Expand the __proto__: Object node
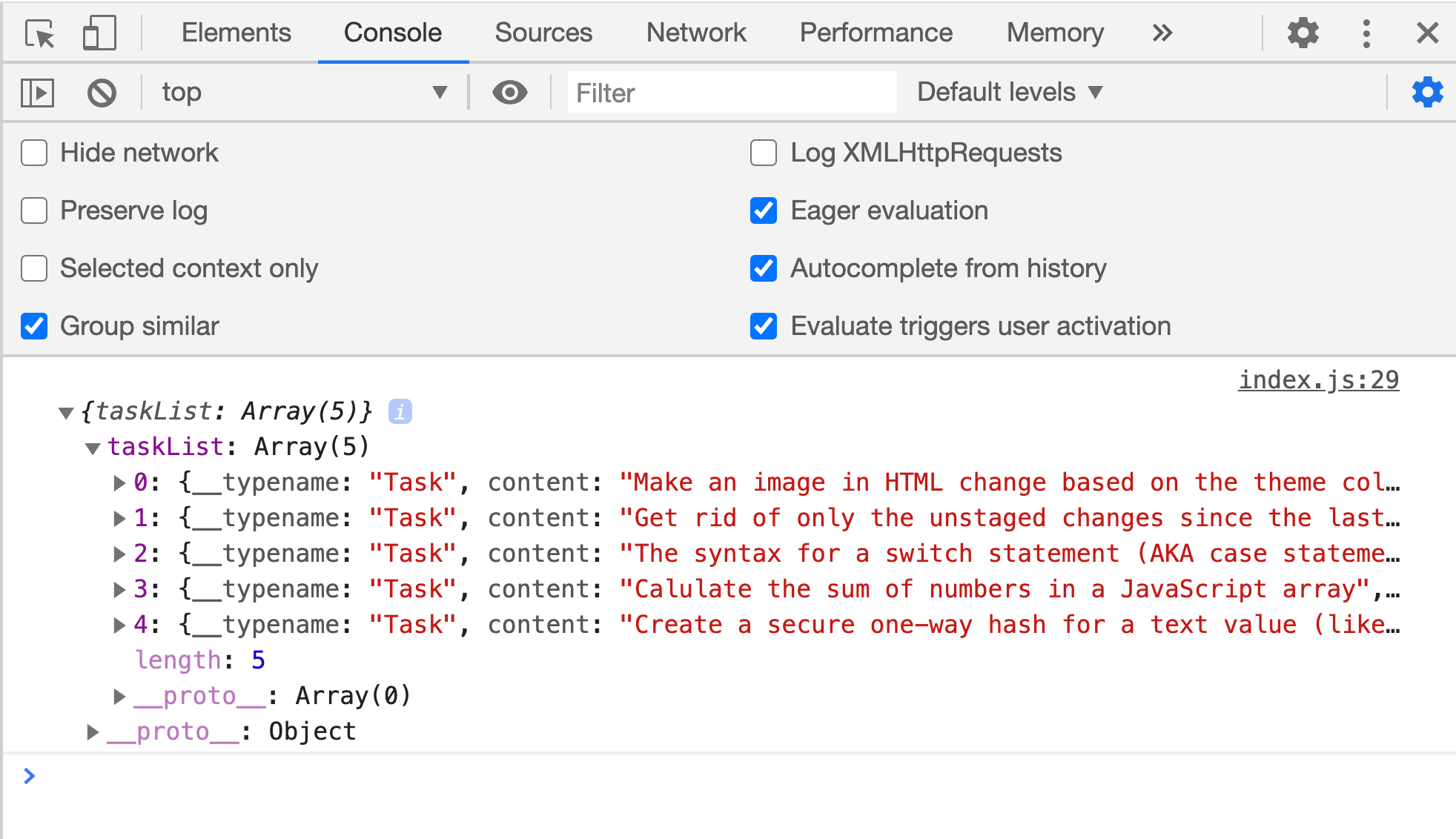This screenshot has height=839, width=1456. (93, 732)
